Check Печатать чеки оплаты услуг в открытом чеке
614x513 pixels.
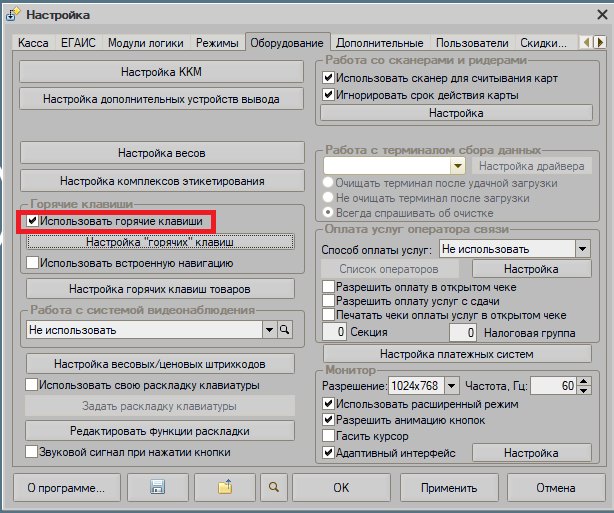tap(328, 315)
